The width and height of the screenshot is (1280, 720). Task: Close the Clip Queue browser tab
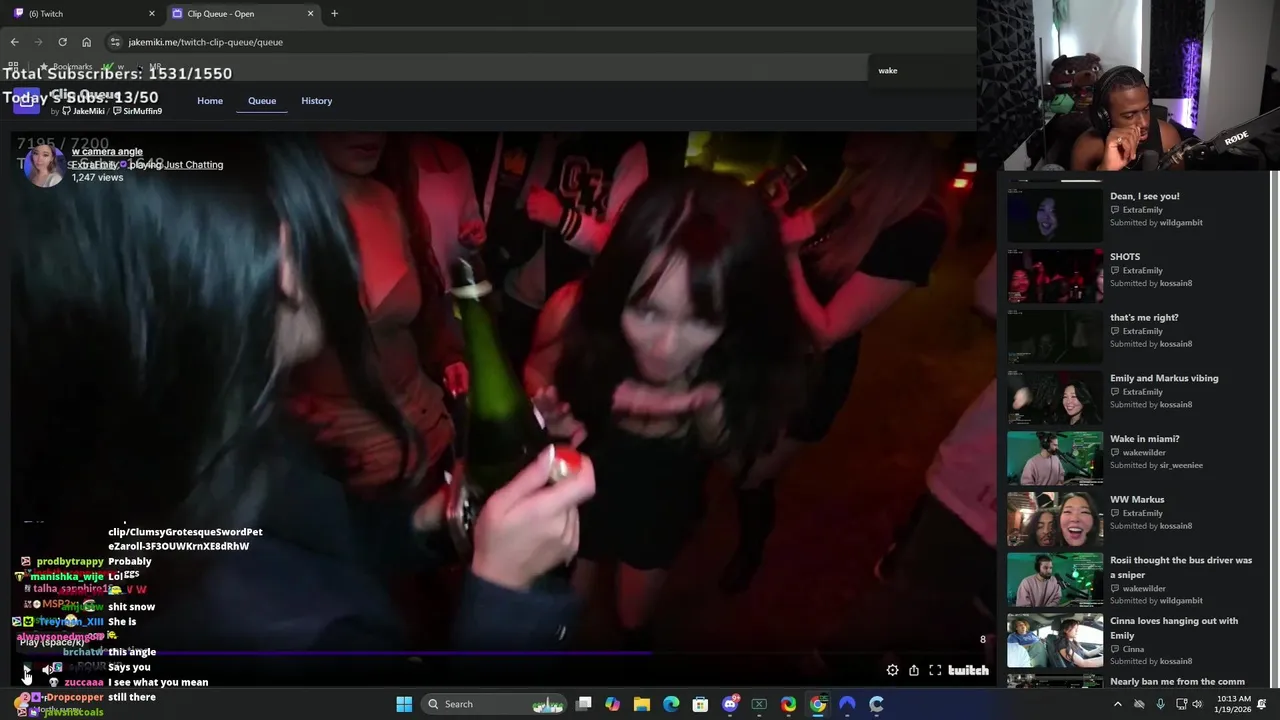tap(310, 14)
